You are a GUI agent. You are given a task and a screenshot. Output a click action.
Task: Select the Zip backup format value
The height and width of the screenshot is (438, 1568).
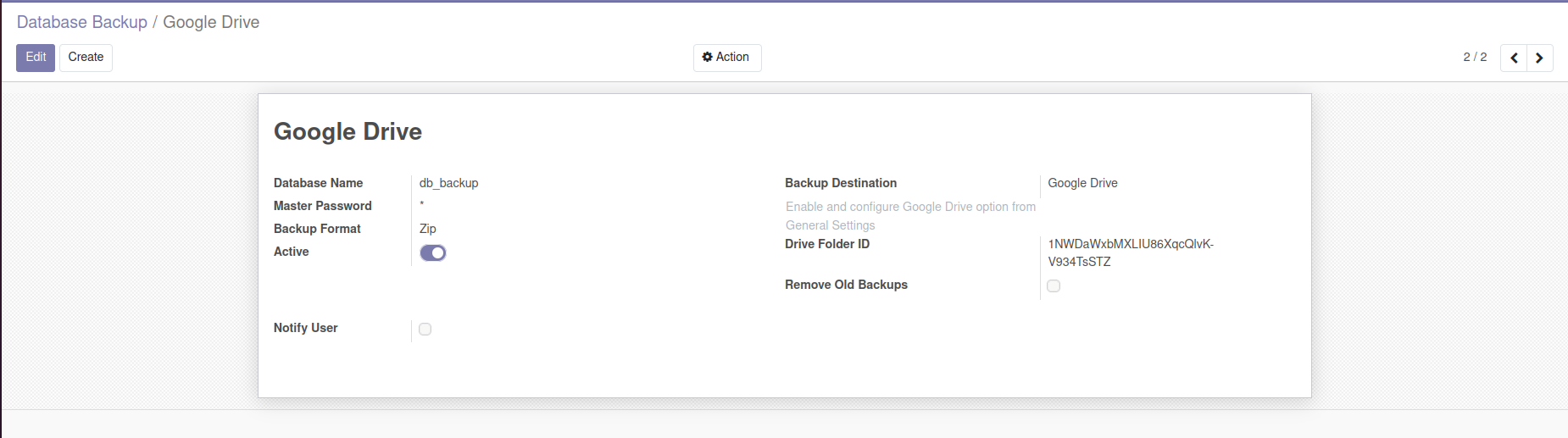click(428, 229)
